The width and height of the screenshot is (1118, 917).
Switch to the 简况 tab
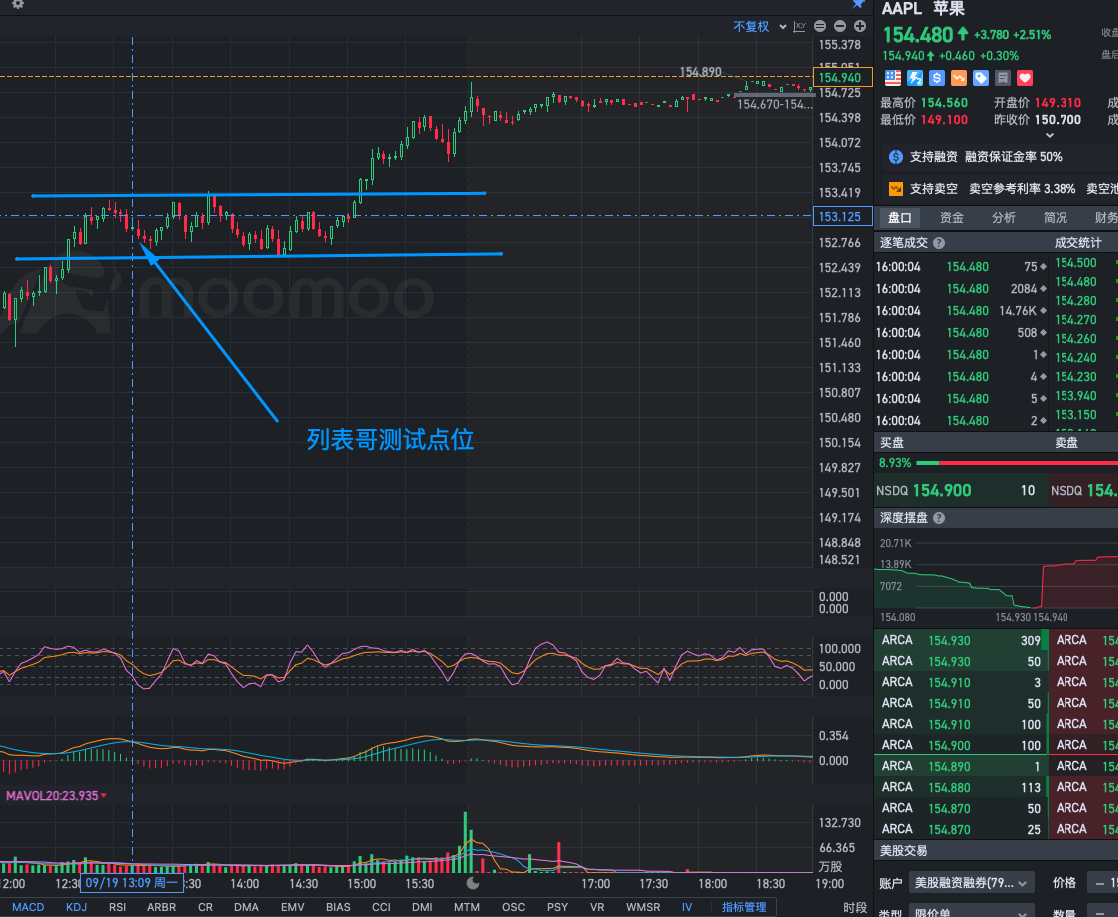1056,217
